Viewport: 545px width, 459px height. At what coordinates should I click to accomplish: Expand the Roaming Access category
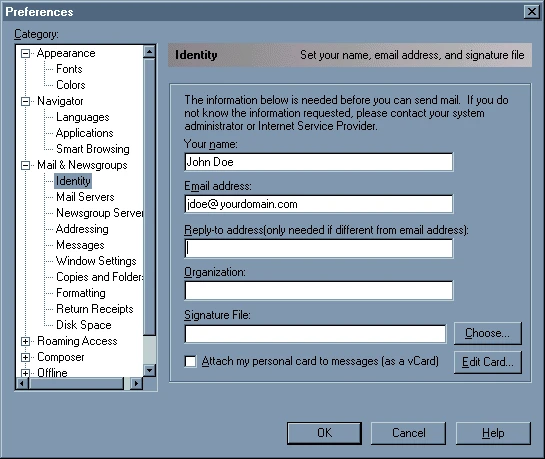click(25, 341)
